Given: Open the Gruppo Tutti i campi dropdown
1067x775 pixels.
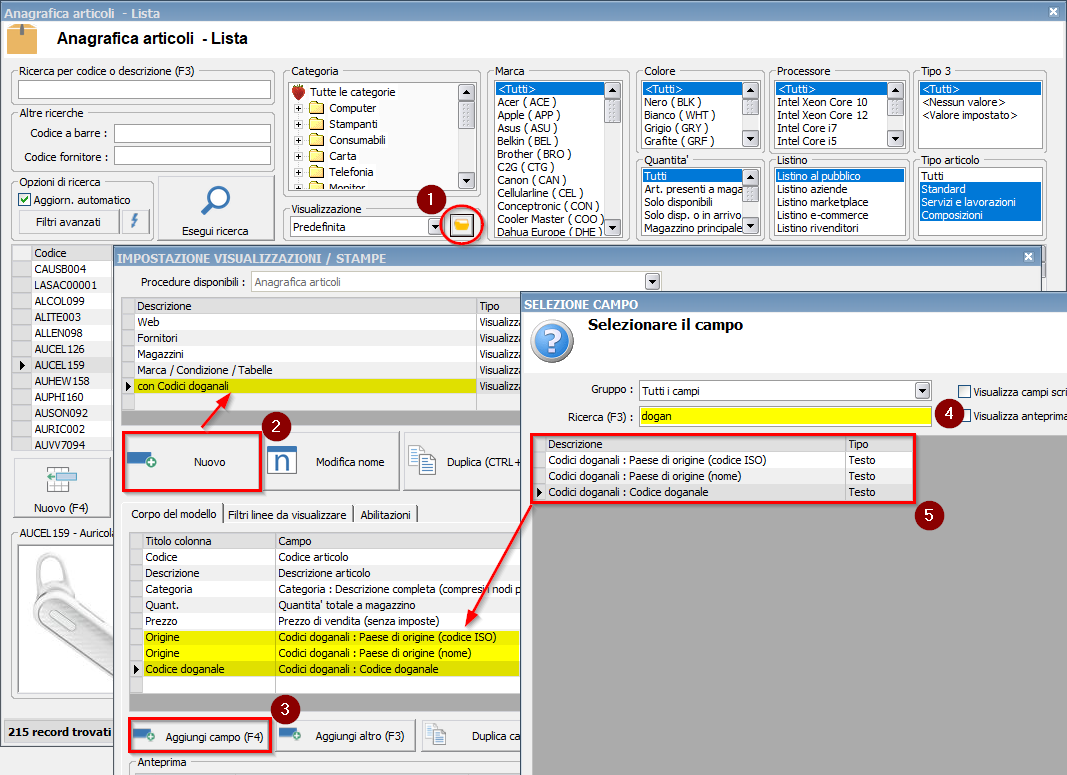Looking at the screenshot, I should (x=922, y=390).
